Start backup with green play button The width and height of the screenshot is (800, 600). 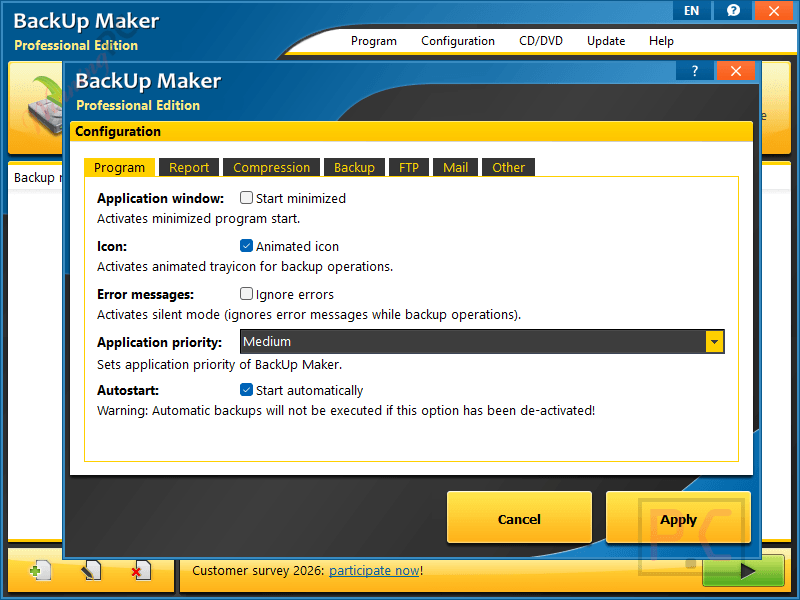tap(743, 571)
